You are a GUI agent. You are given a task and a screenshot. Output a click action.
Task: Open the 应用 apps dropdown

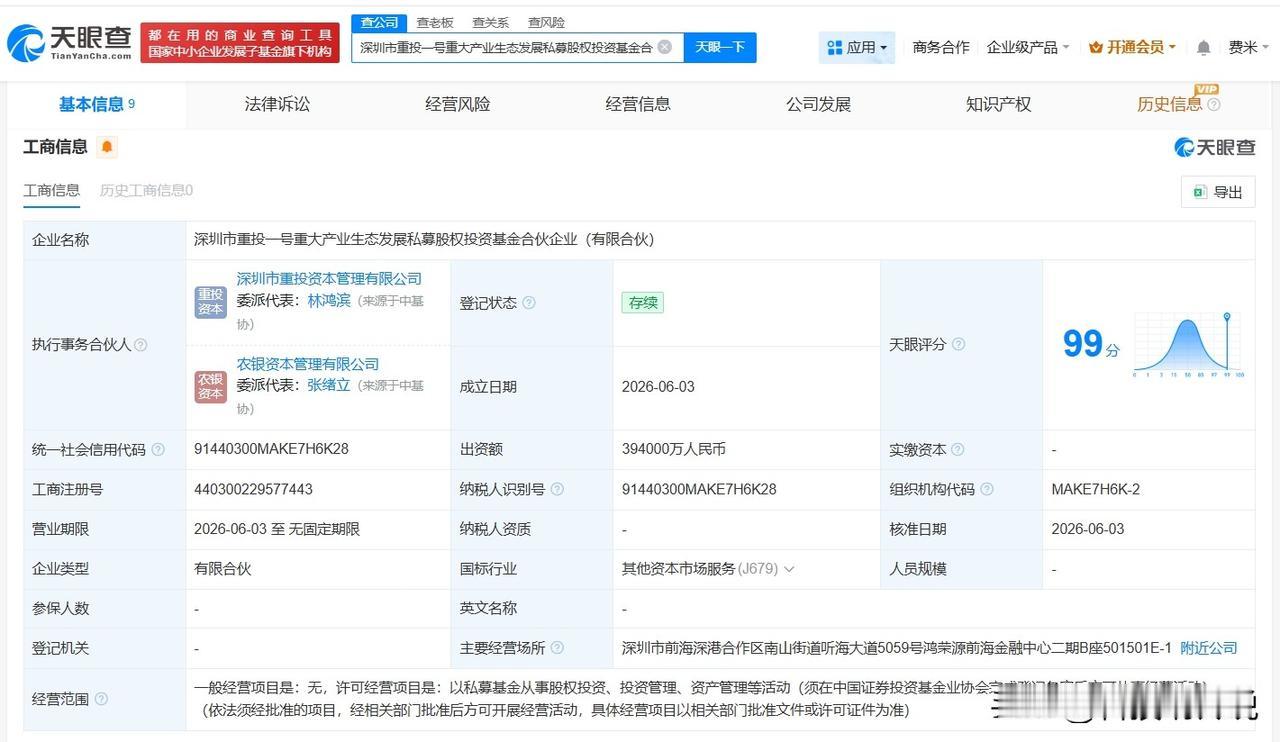click(857, 47)
